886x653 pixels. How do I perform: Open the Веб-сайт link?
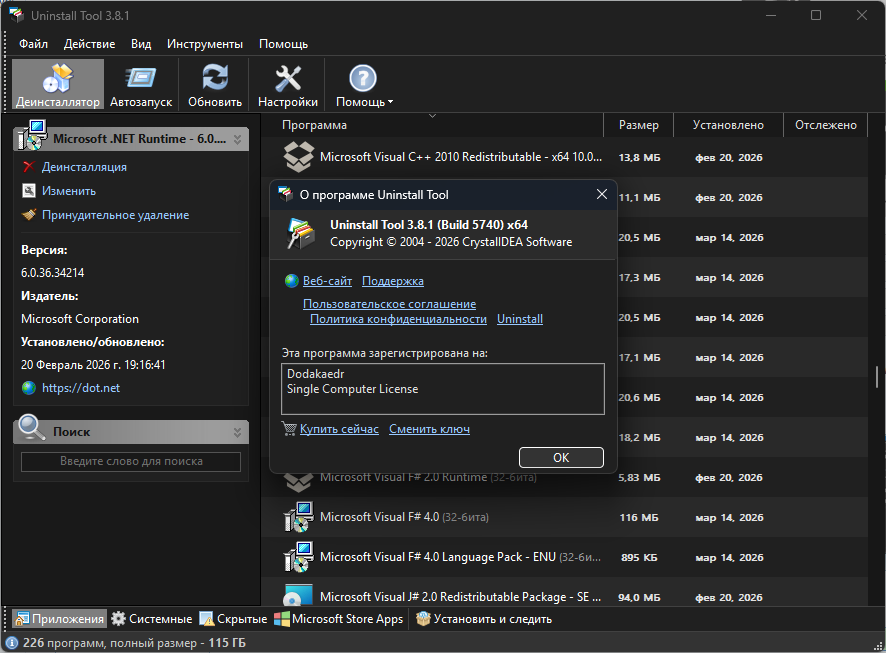click(327, 281)
